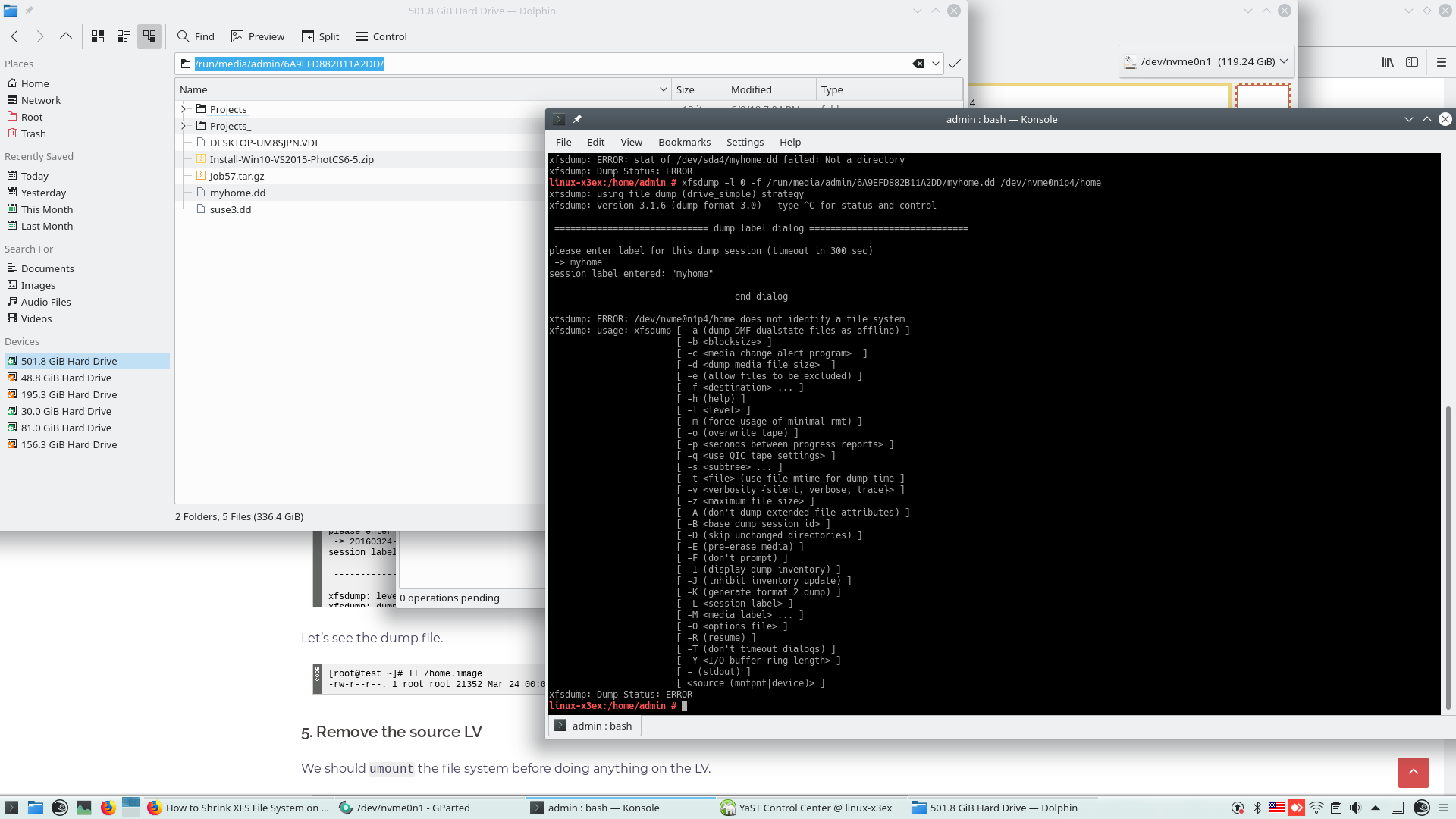This screenshot has width=1456, height=819.
Task: Click the Konsole pin icon
Action: coord(577,119)
